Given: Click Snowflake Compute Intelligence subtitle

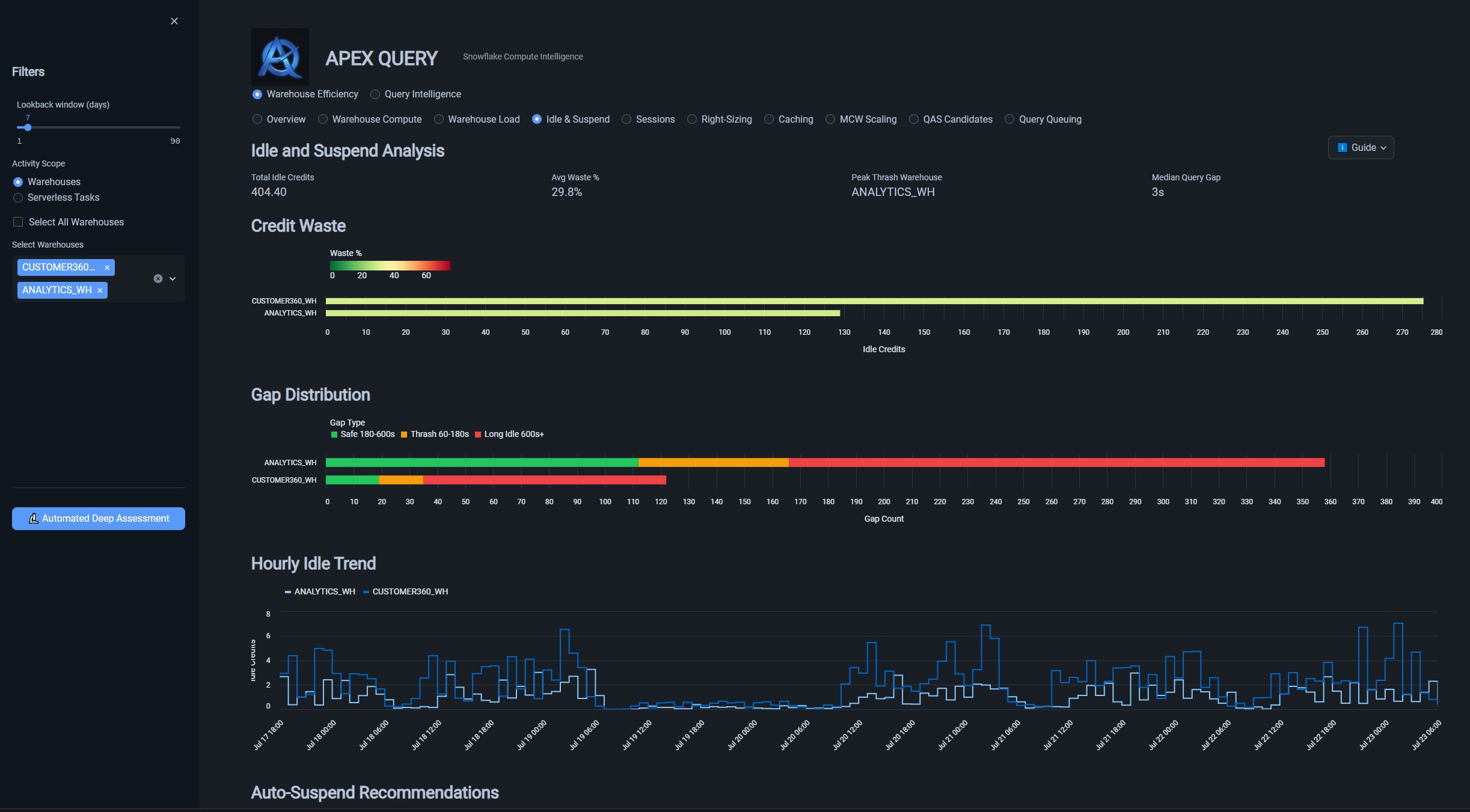Looking at the screenshot, I should 522,56.
